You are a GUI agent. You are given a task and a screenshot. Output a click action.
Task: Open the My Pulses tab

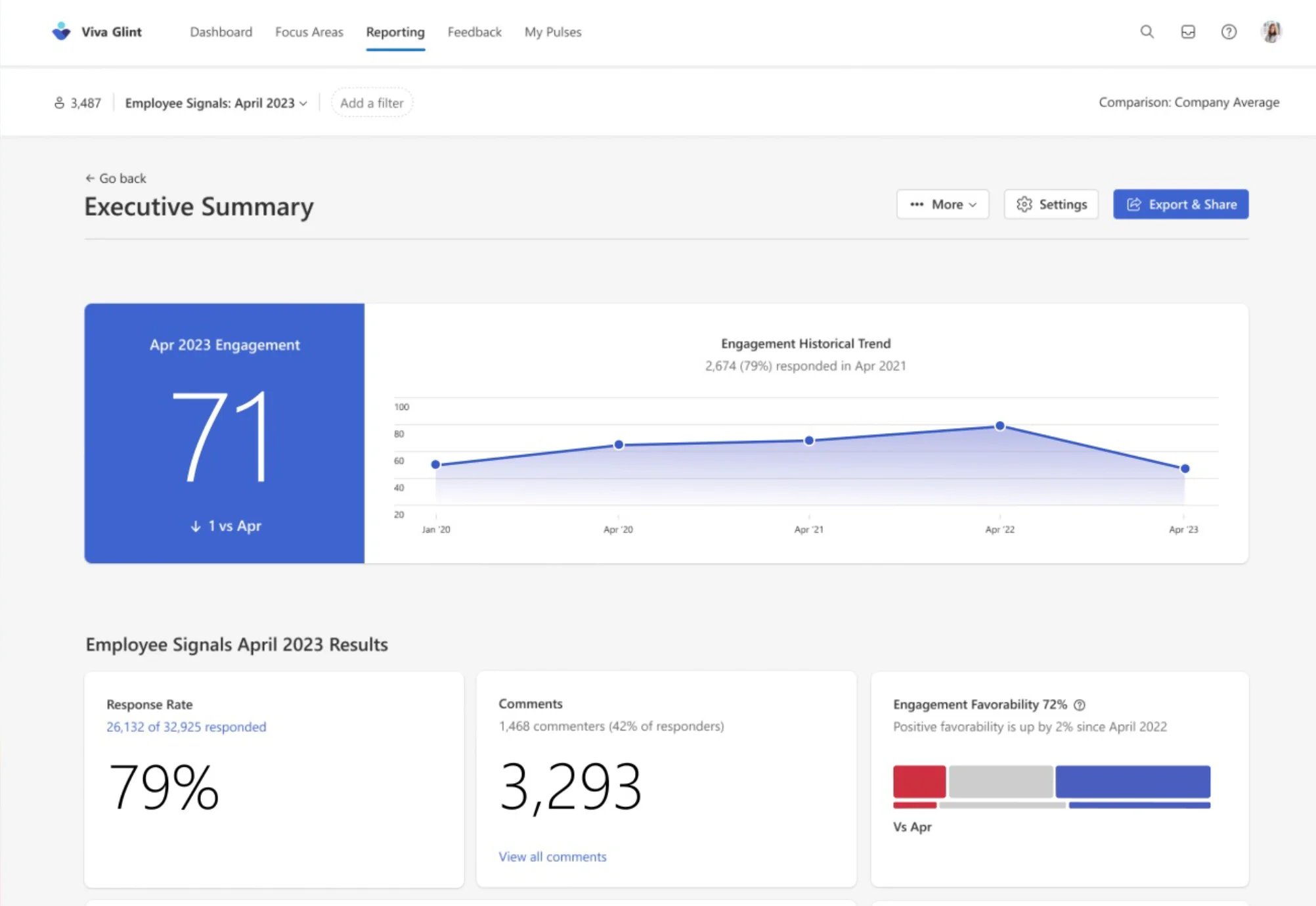[x=552, y=32]
